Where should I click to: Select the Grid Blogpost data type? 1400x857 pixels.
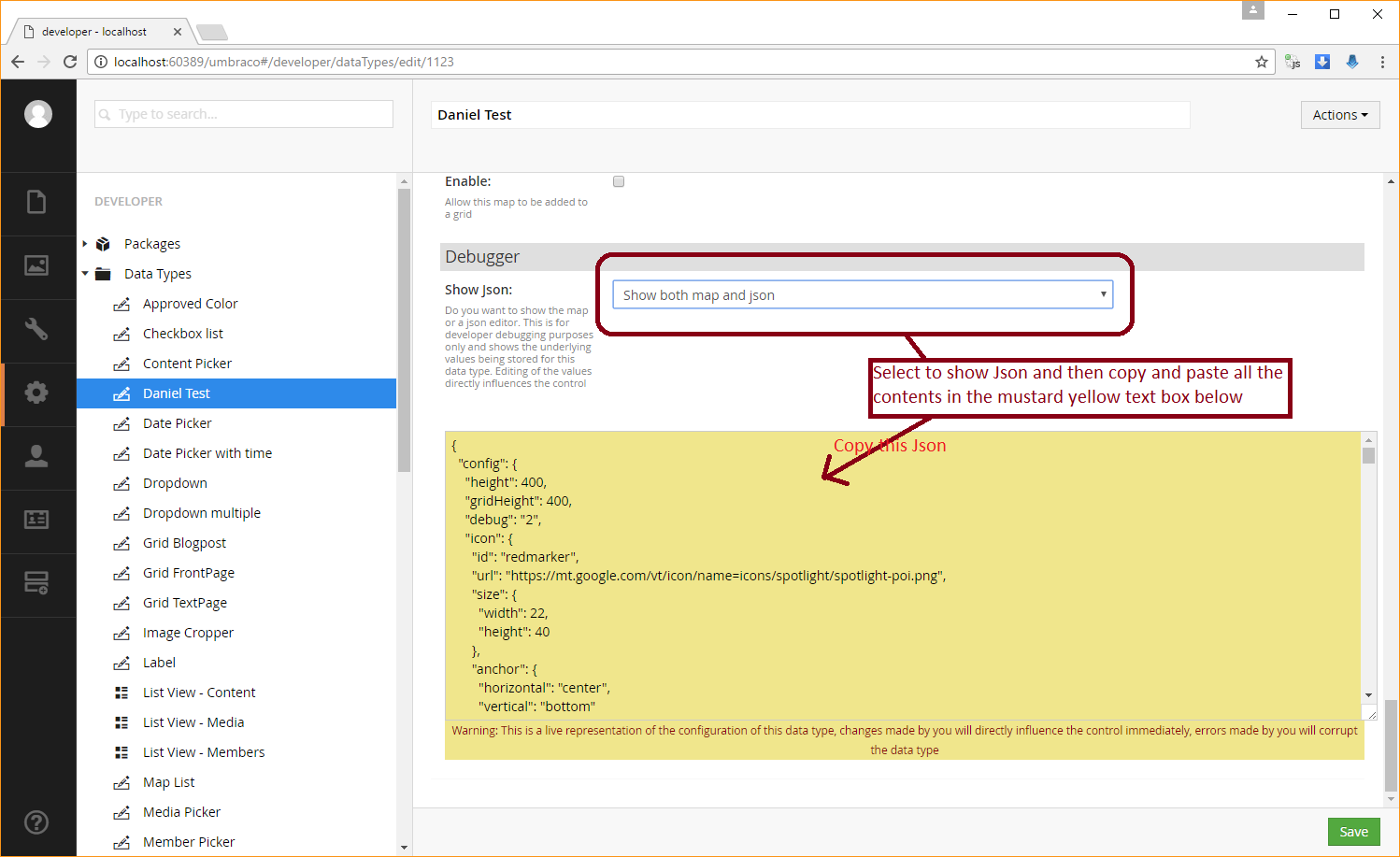pyautogui.click(x=184, y=543)
